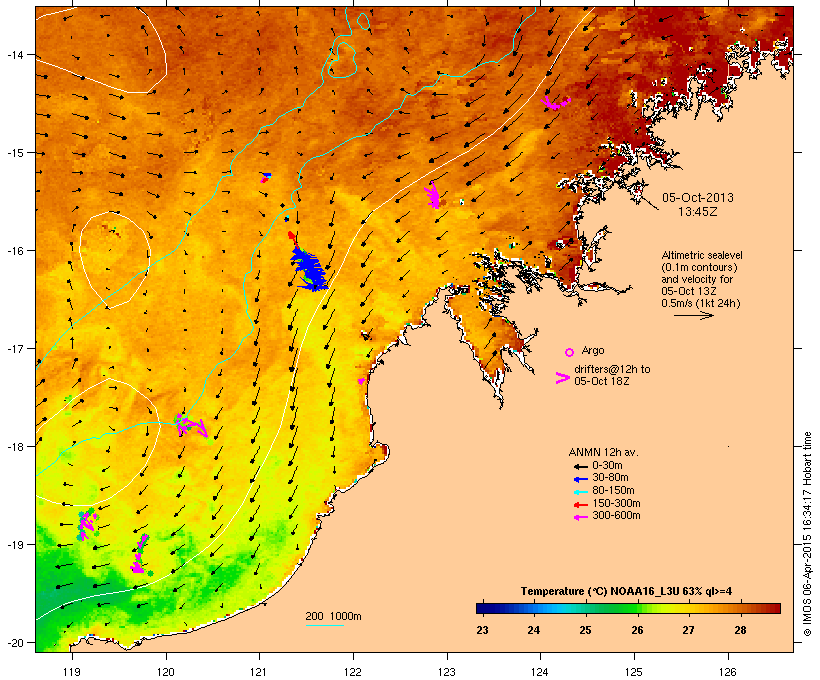Click the date label 05-Oct-2013
The image size is (820, 680).
coord(698,198)
